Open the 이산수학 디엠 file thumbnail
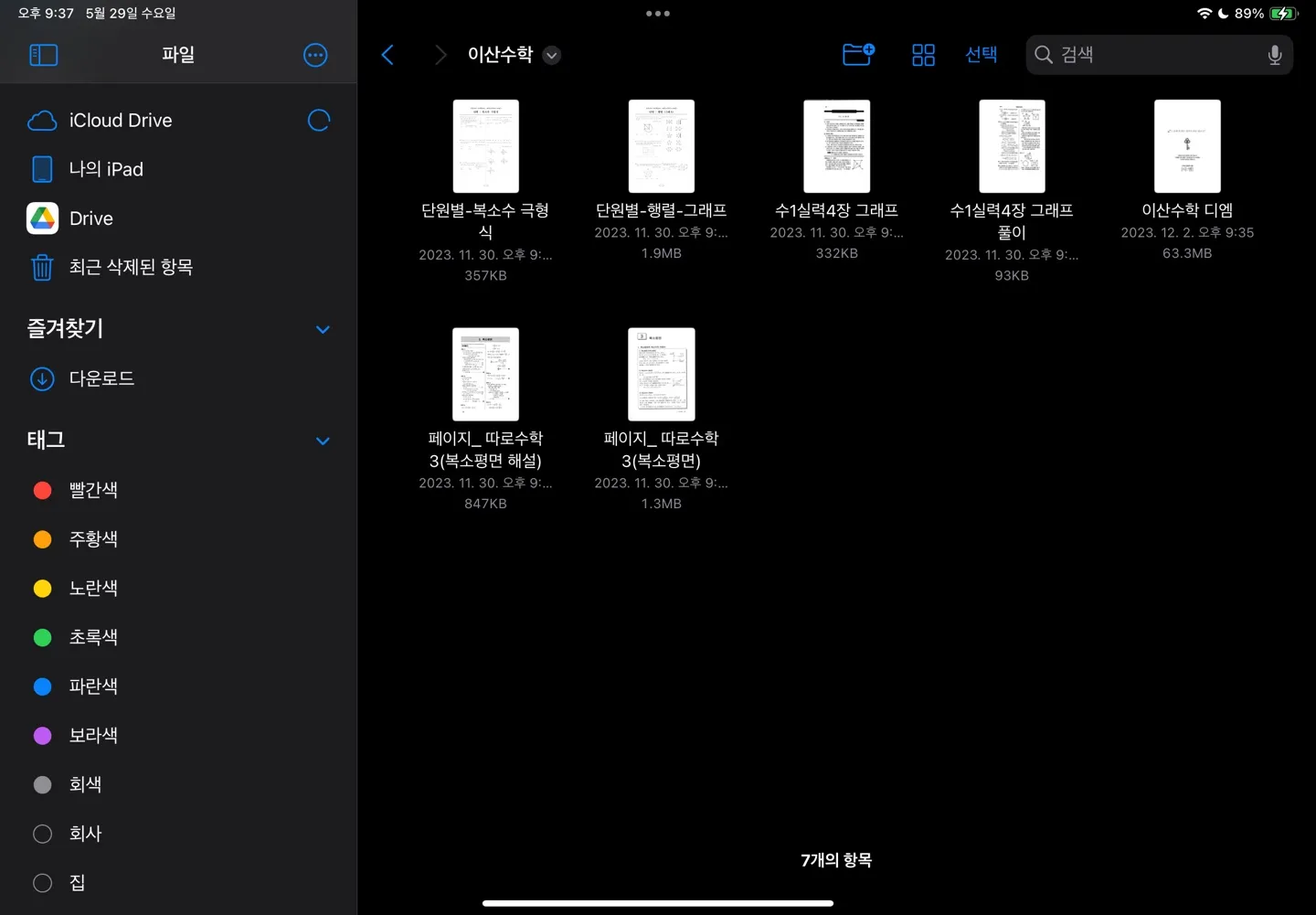The height and width of the screenshot is (915, 1316). pos(1187,146)
